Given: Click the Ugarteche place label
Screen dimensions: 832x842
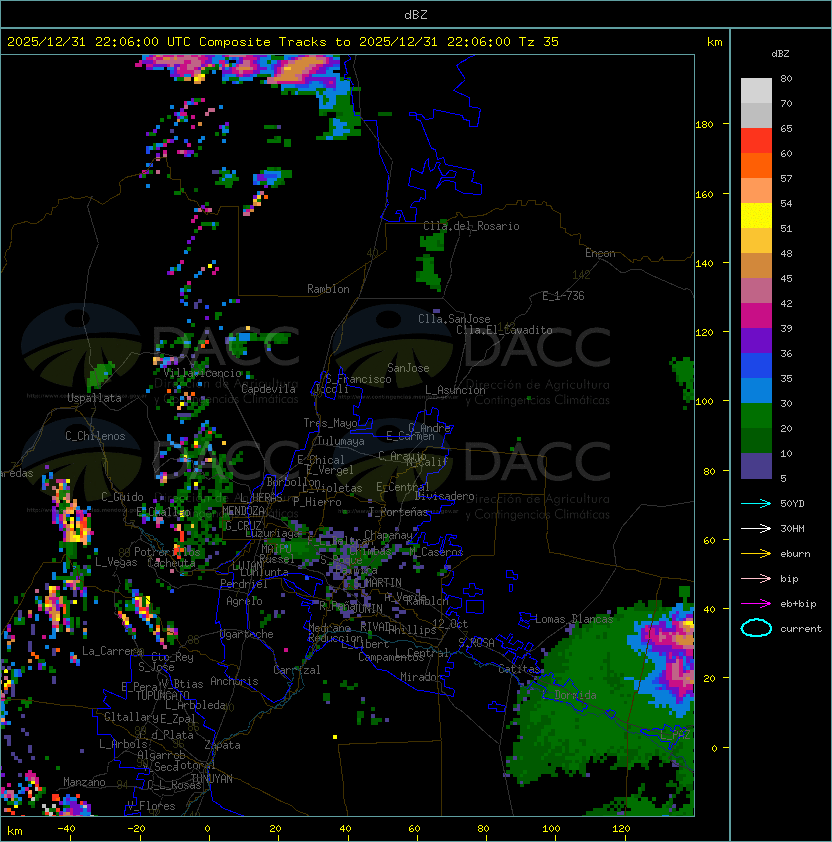Looking at the screenshot, I should 247,634.
